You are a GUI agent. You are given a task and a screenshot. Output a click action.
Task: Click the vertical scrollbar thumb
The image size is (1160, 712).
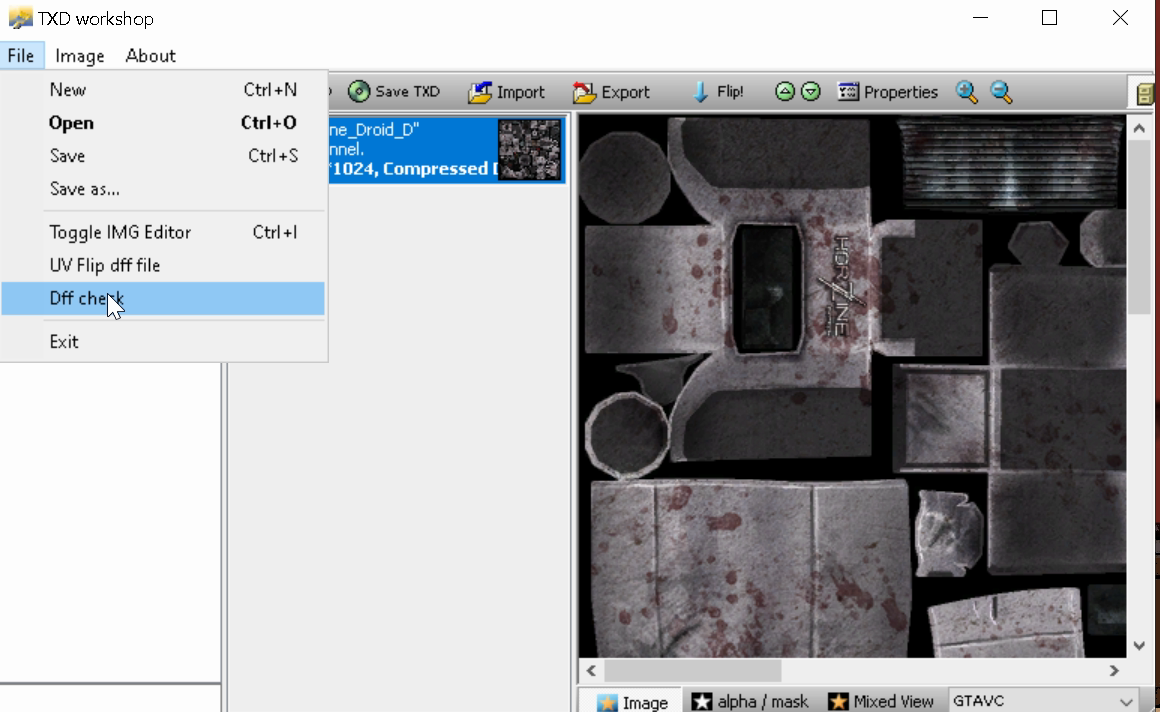pyautogui.click(x=1139, y=227)
